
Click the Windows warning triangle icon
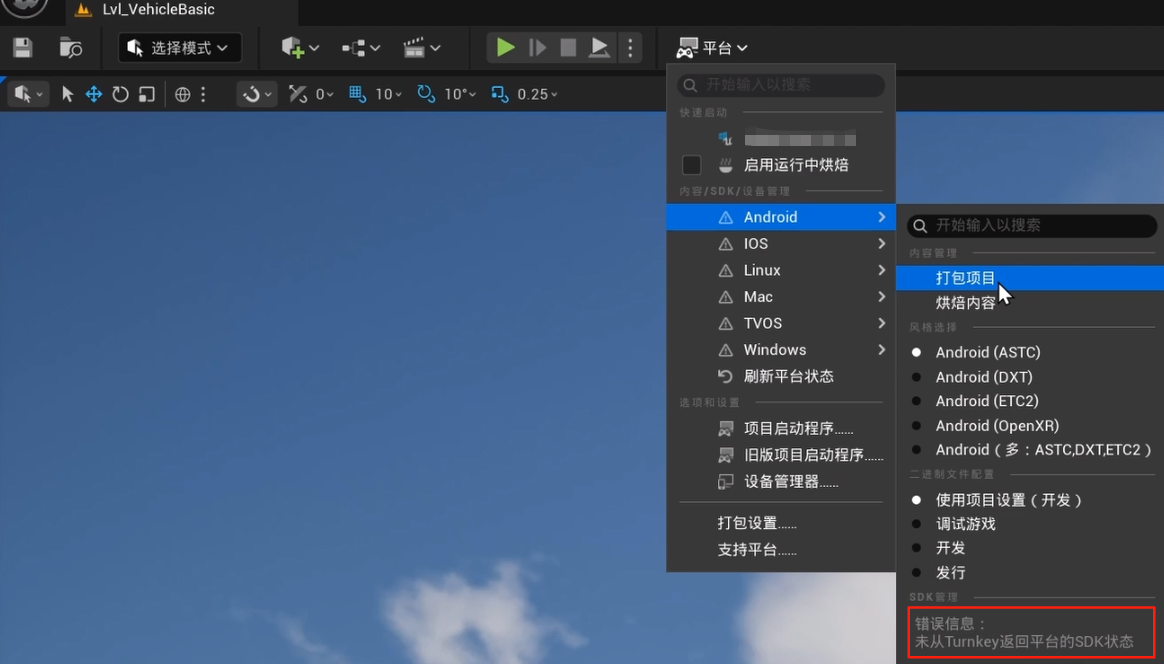point(725,350)
